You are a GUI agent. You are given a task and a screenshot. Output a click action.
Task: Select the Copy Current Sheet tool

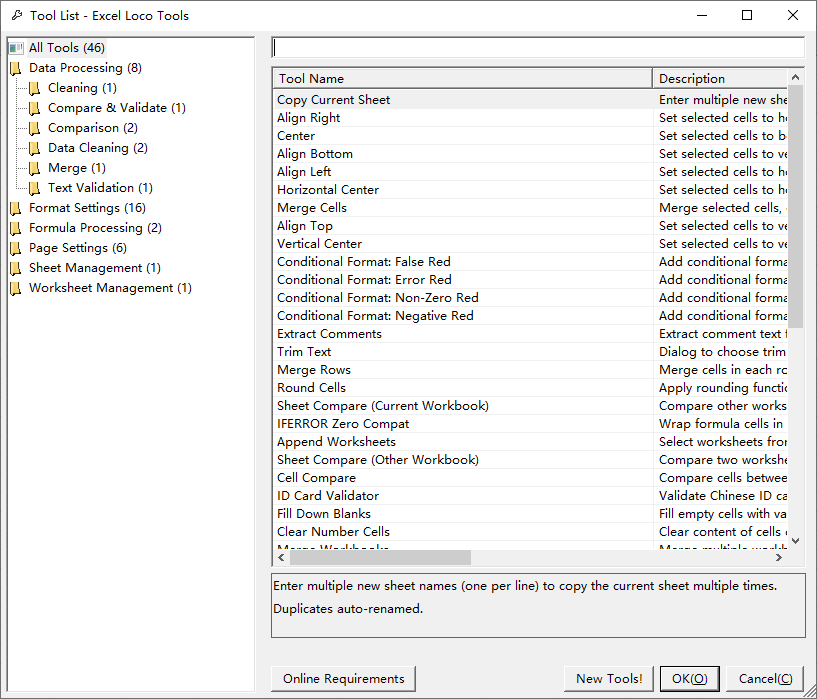(x=530, y=100)
